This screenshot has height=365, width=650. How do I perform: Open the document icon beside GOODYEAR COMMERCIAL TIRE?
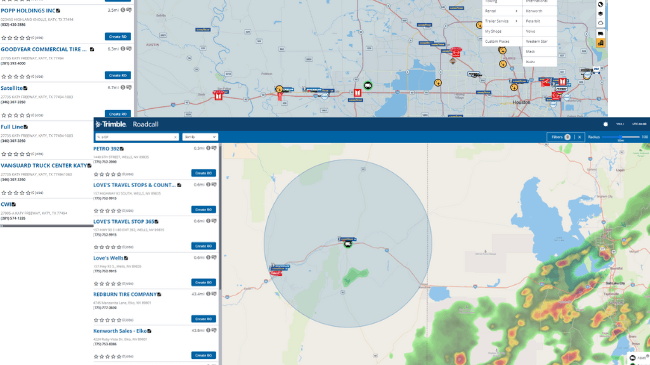pos(92,49)
